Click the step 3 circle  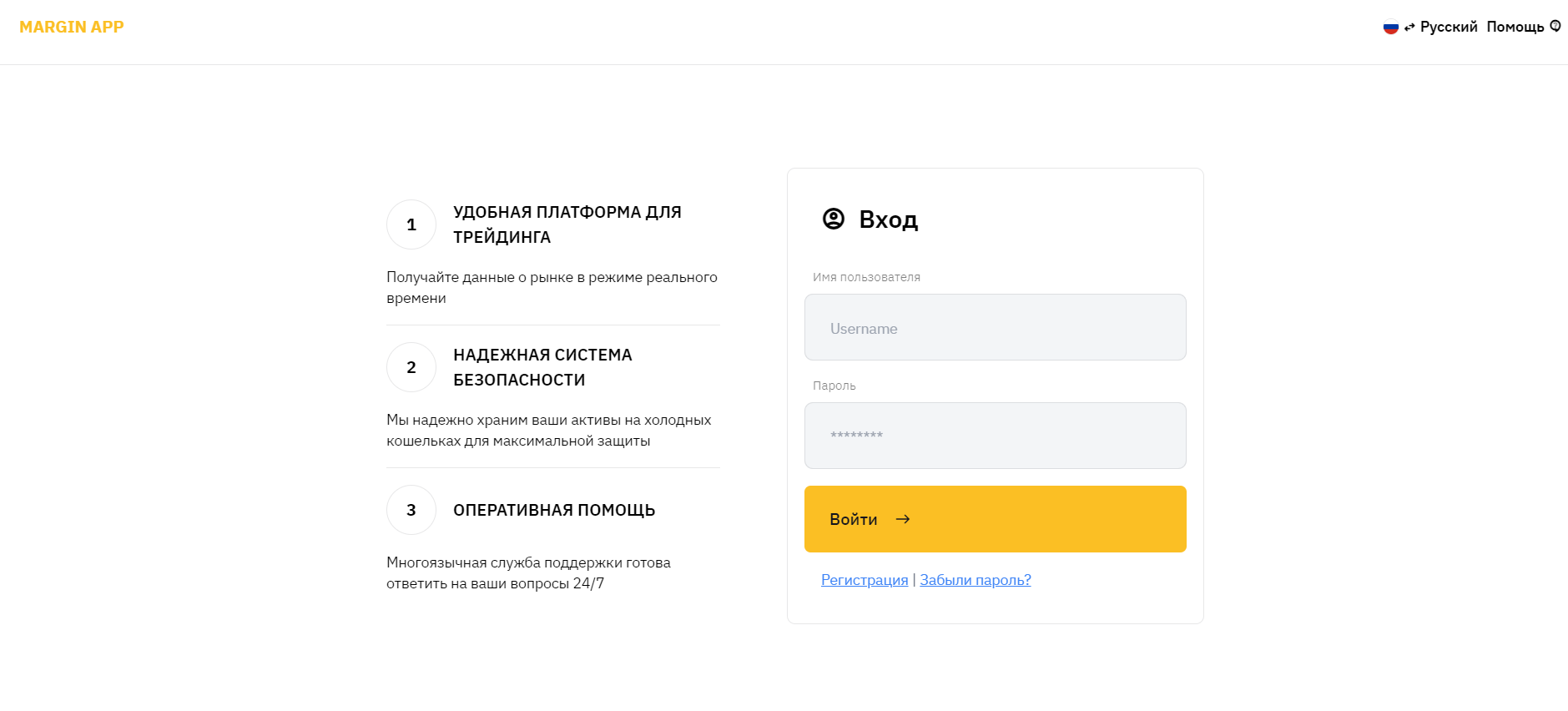coord(411,510)
